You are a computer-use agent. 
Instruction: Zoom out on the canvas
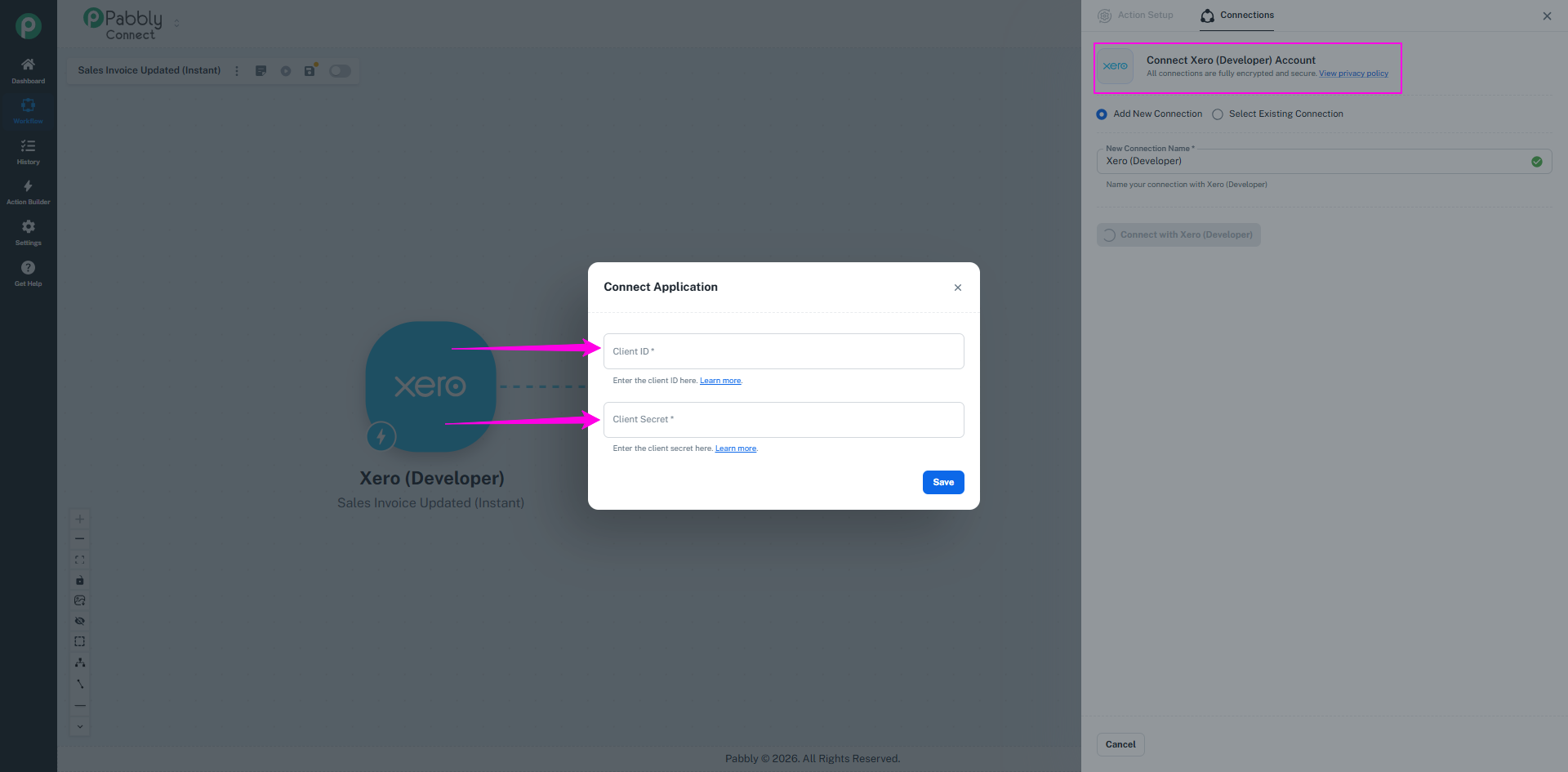tap(80, 539)
